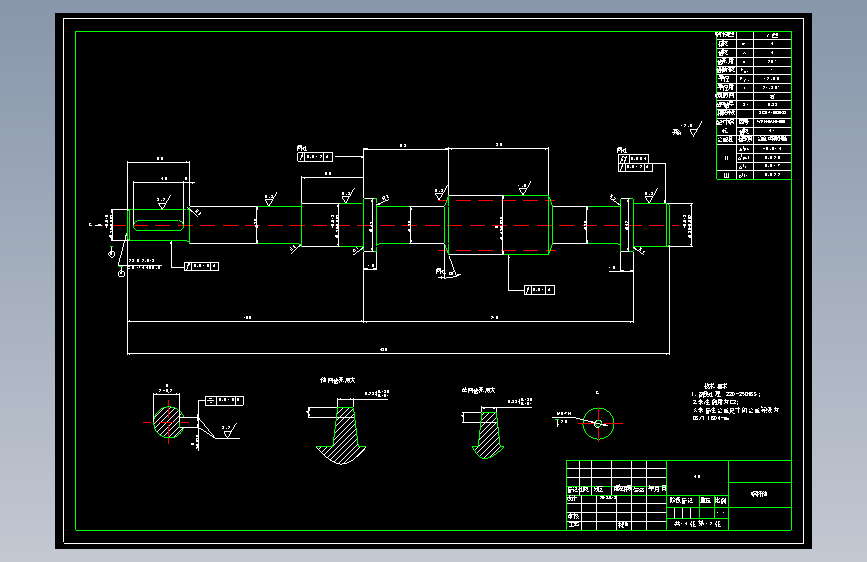Click the 其余 surface roughness symbol near the table
The width and height of the screenshot is (867, 562).
[x=687, y=130]
